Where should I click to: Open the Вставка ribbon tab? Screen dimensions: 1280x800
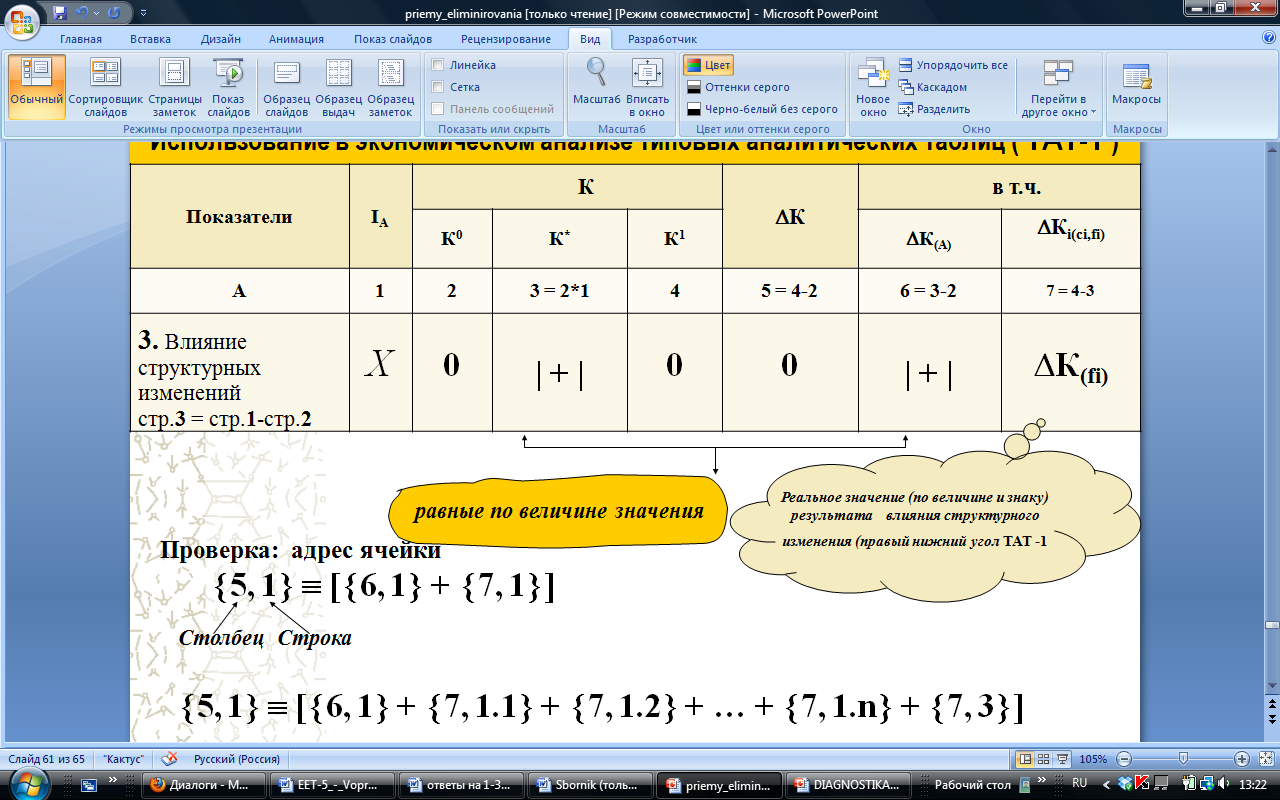click(150, 39)
